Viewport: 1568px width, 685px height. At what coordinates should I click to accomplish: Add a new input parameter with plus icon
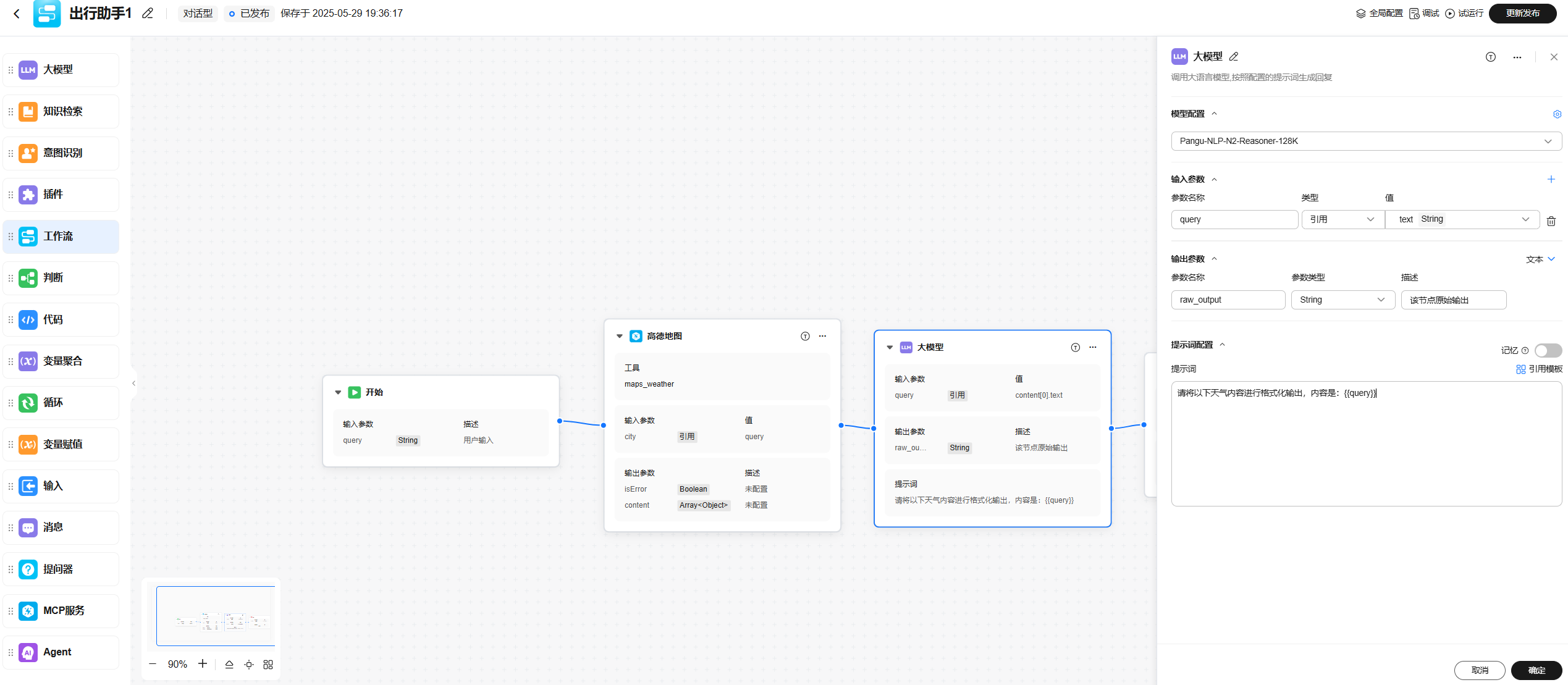1551,179
